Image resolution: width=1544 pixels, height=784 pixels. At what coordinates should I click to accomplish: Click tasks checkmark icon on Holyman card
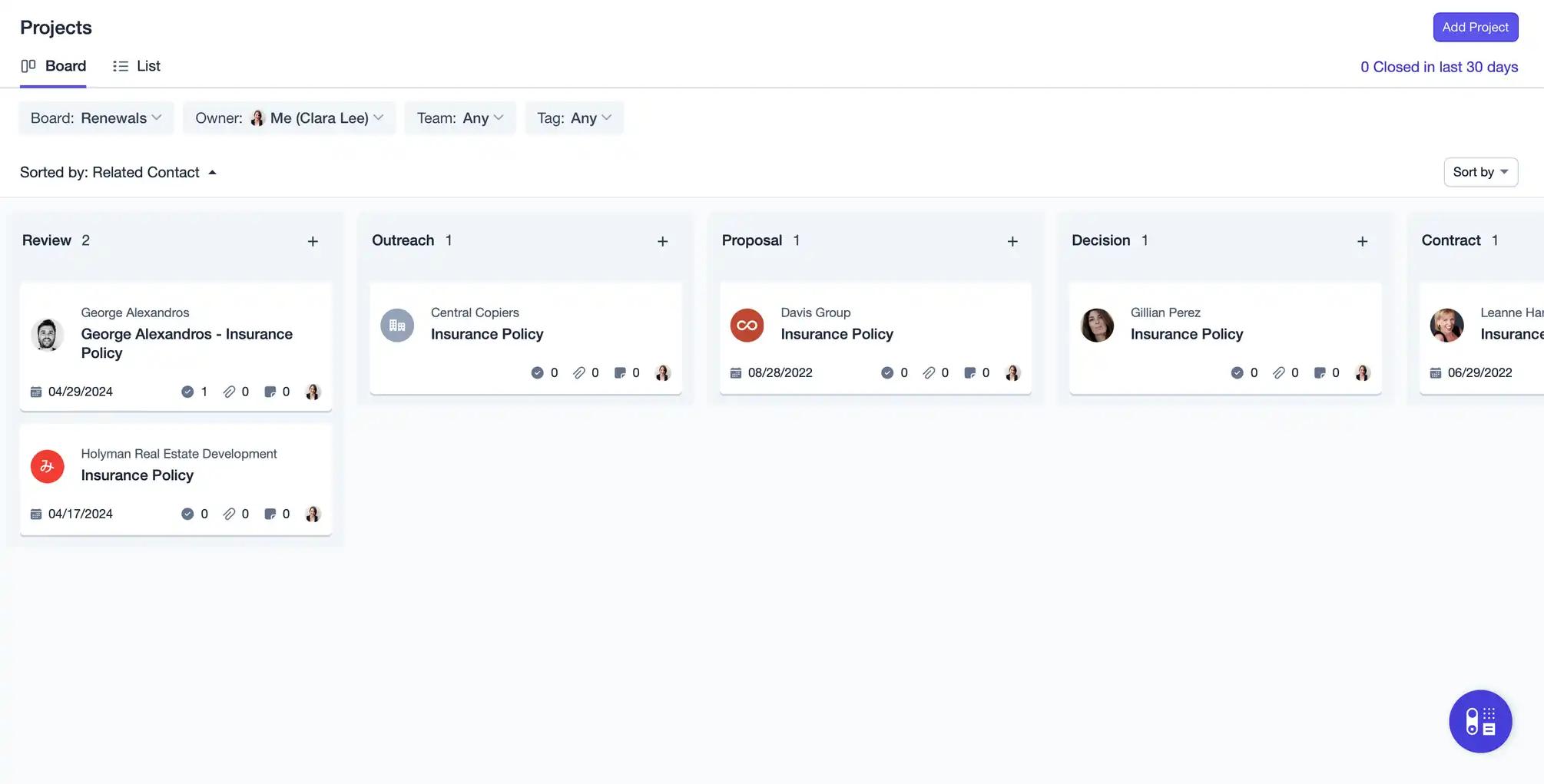187,514
